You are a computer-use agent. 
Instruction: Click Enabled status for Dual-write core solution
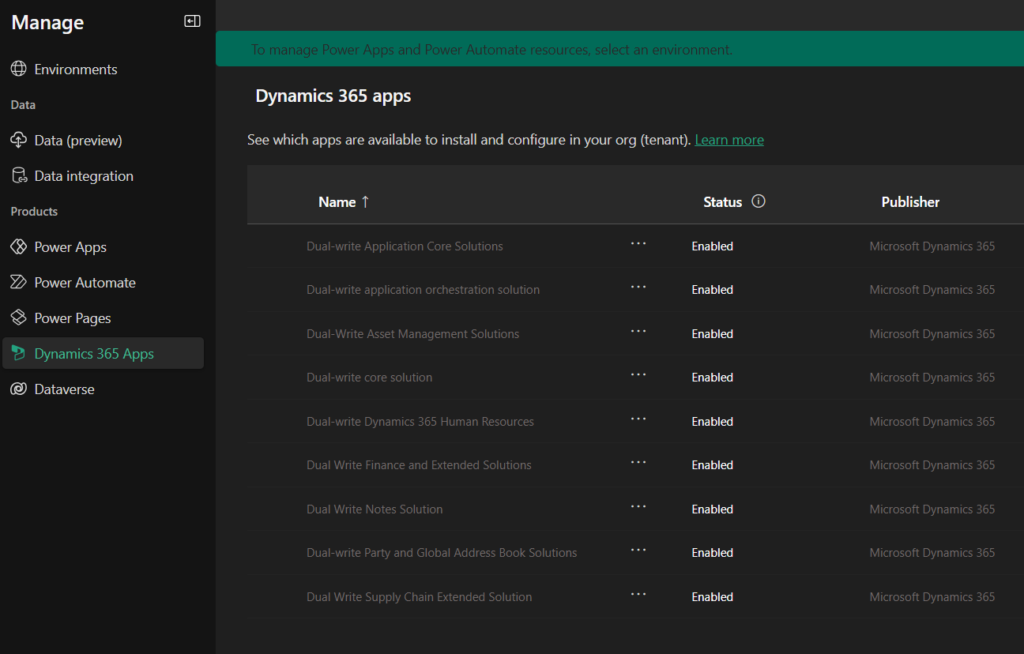click(x=712, y=378)
